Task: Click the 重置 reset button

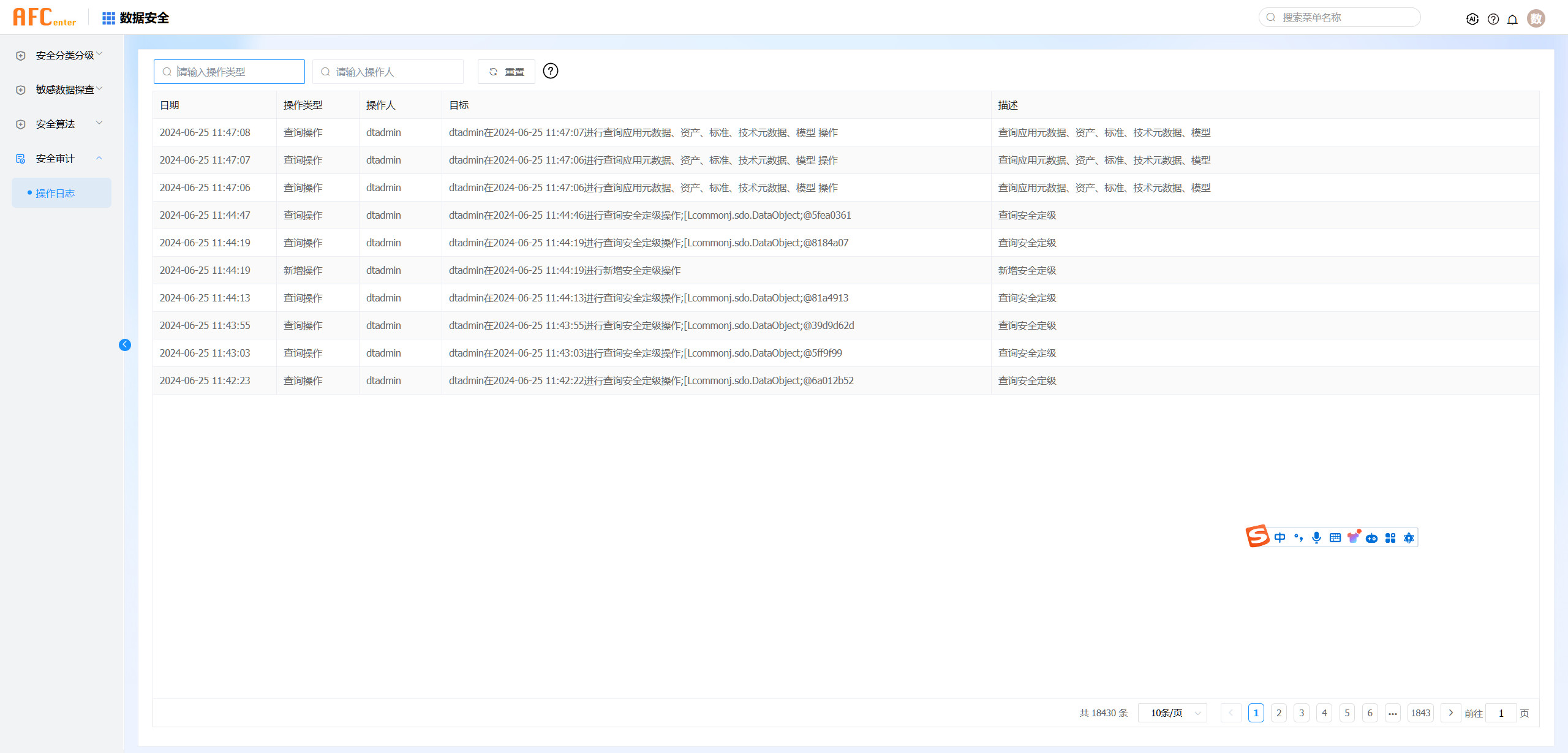Action: pos(506,71)
